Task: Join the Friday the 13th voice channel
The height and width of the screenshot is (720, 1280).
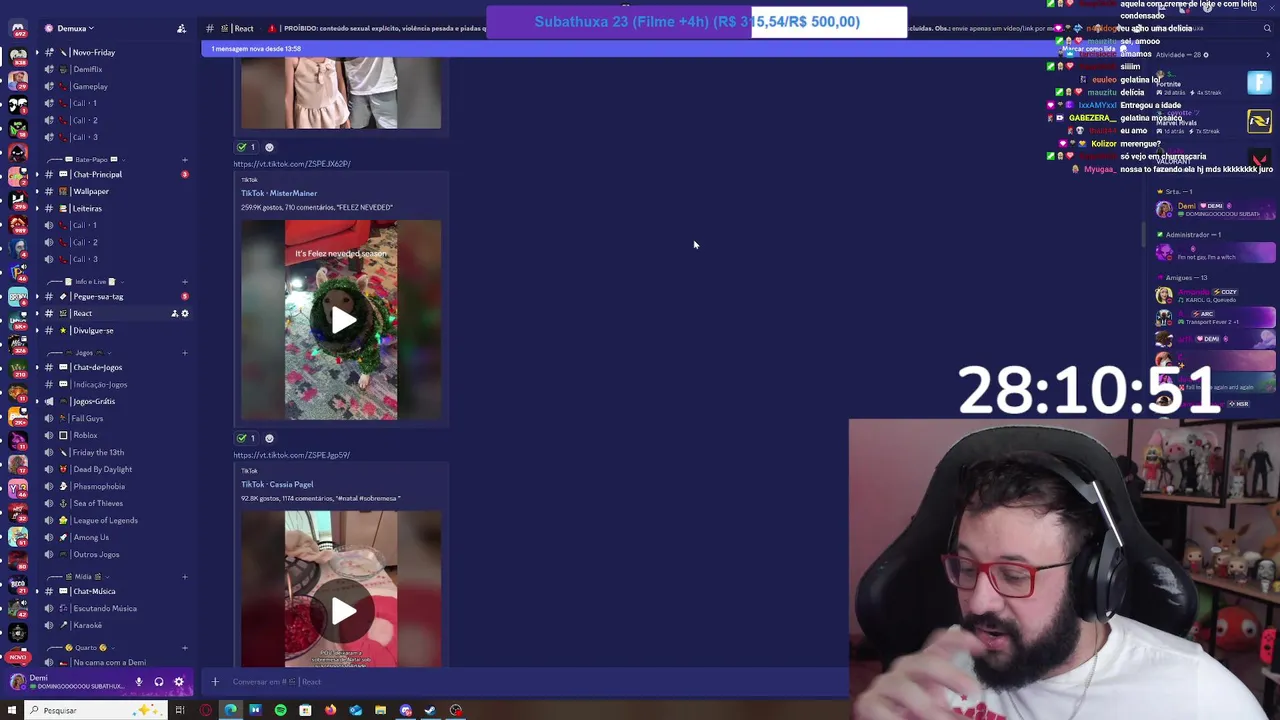Action: coord(115,452)
